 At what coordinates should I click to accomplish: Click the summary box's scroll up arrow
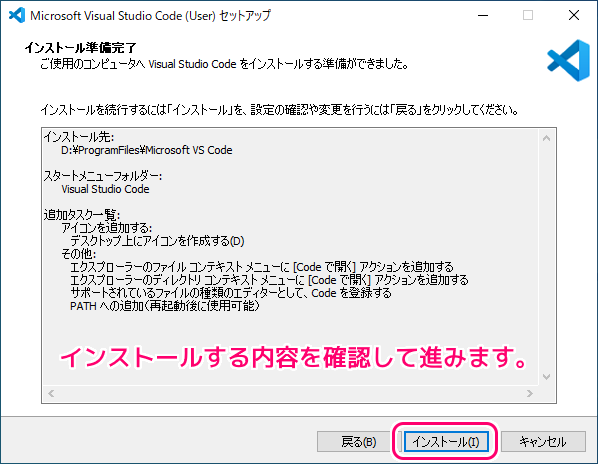coord(547,138)
